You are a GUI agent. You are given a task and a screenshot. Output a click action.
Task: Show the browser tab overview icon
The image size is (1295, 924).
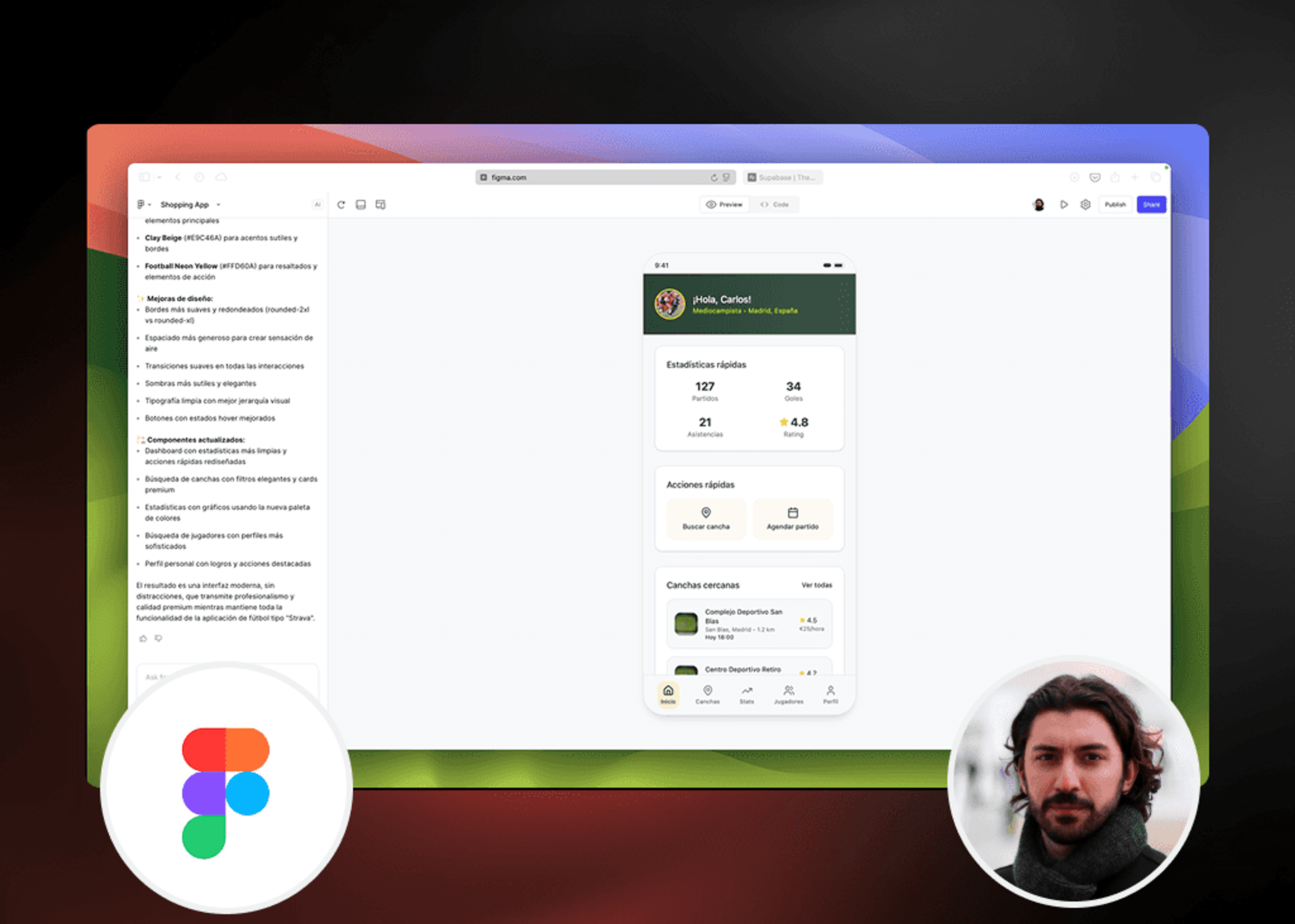pos(1155,178)
